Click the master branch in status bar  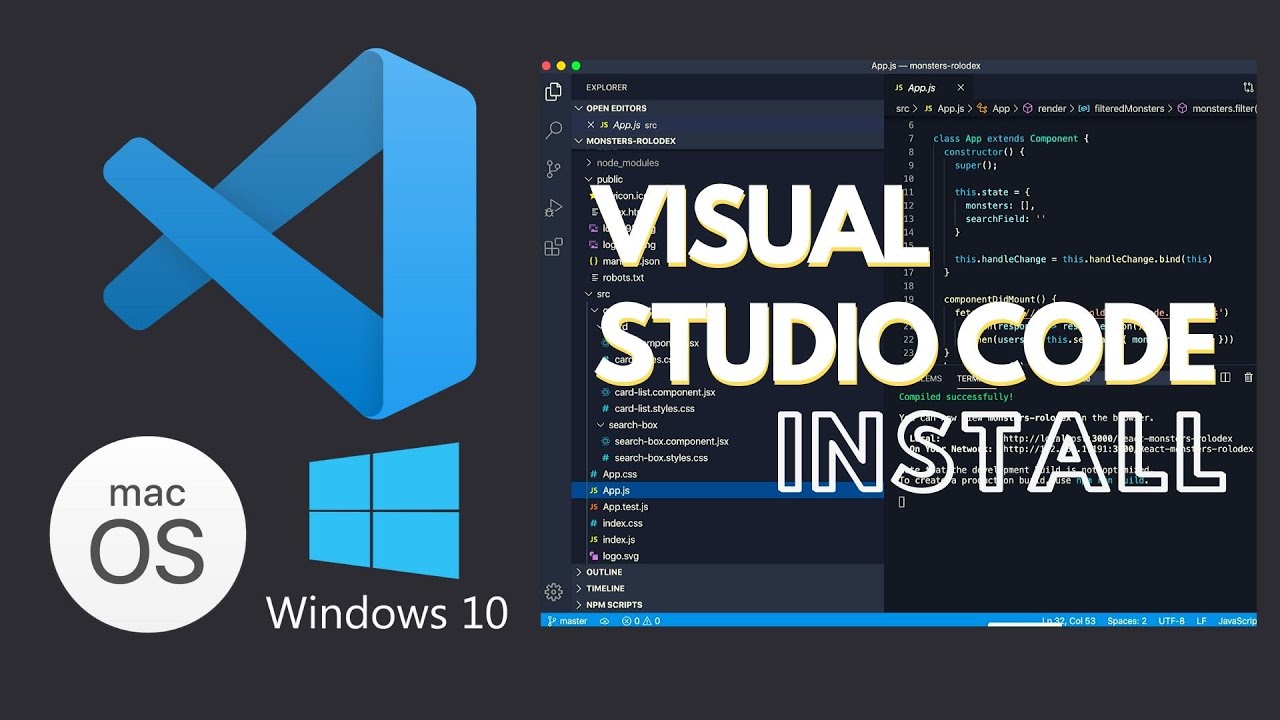[568, 621]
